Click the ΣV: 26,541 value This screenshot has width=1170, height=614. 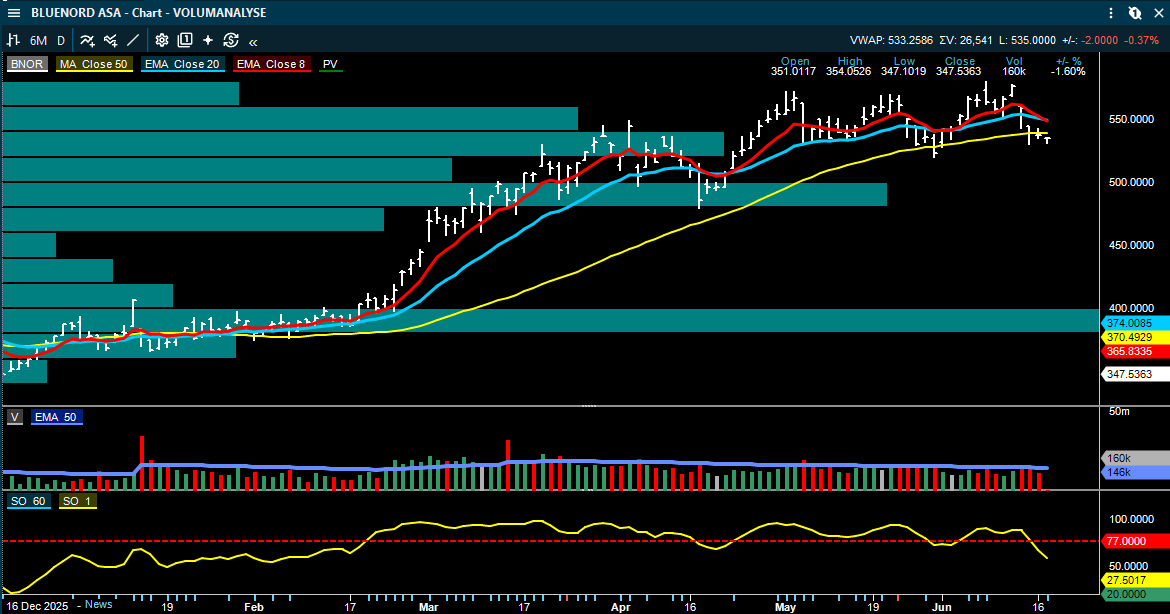[x=966, y=40]
